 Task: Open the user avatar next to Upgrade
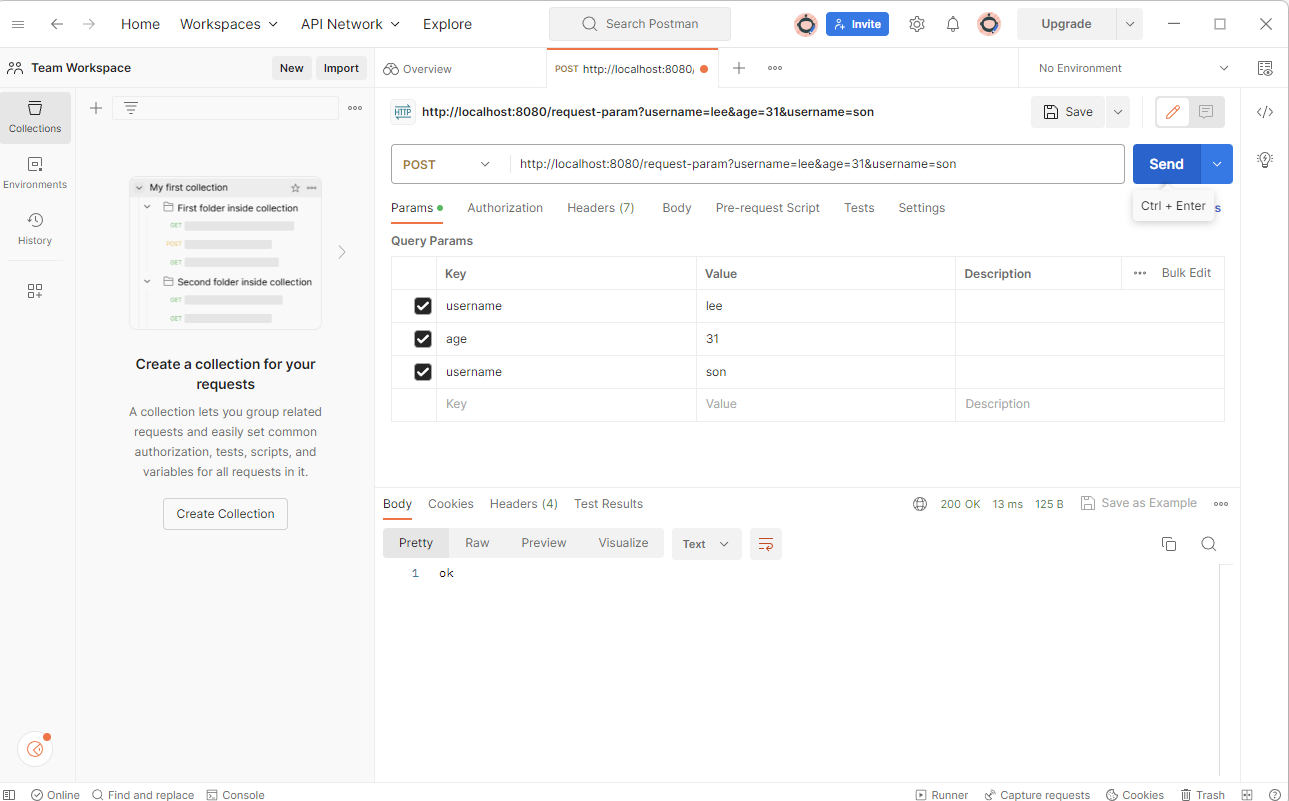coord(989,24)
